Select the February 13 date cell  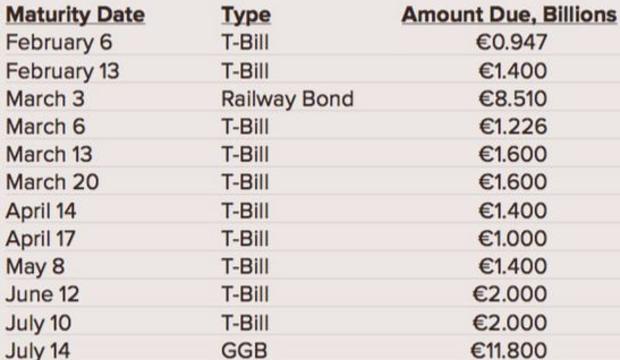point(62,71)
